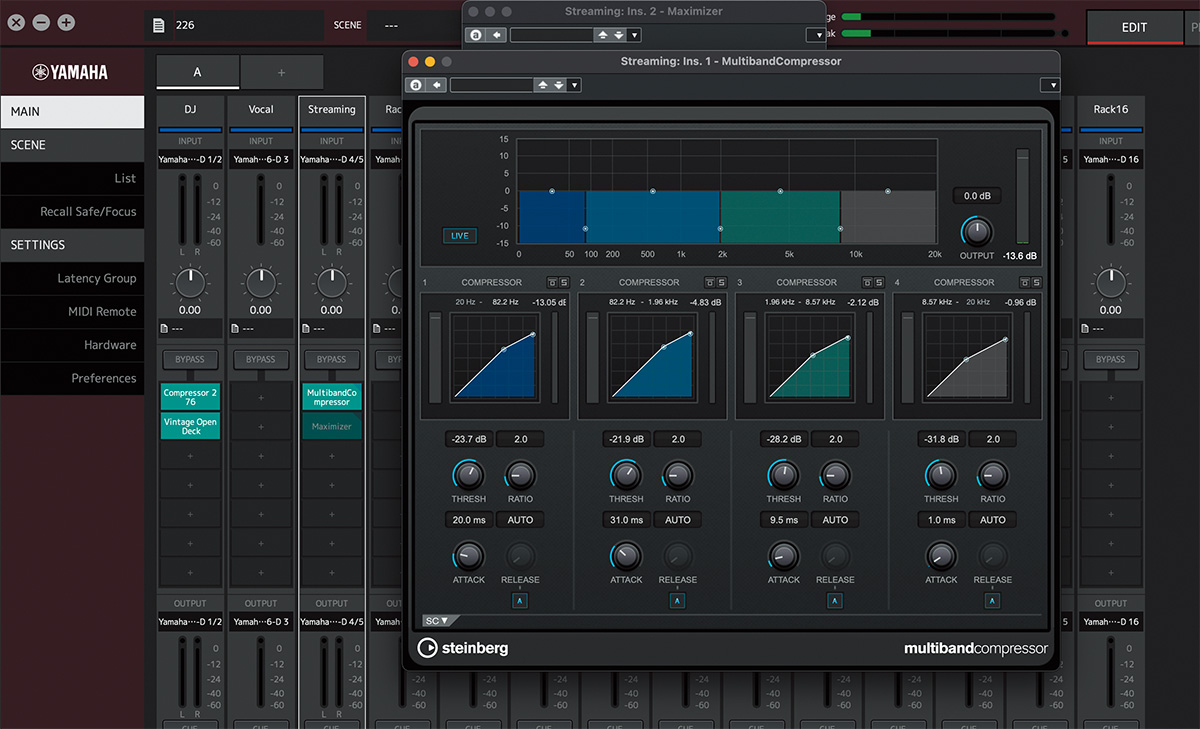Toggle auto release button under band 1
The image size is (1200, 729).
coord(520,601)
